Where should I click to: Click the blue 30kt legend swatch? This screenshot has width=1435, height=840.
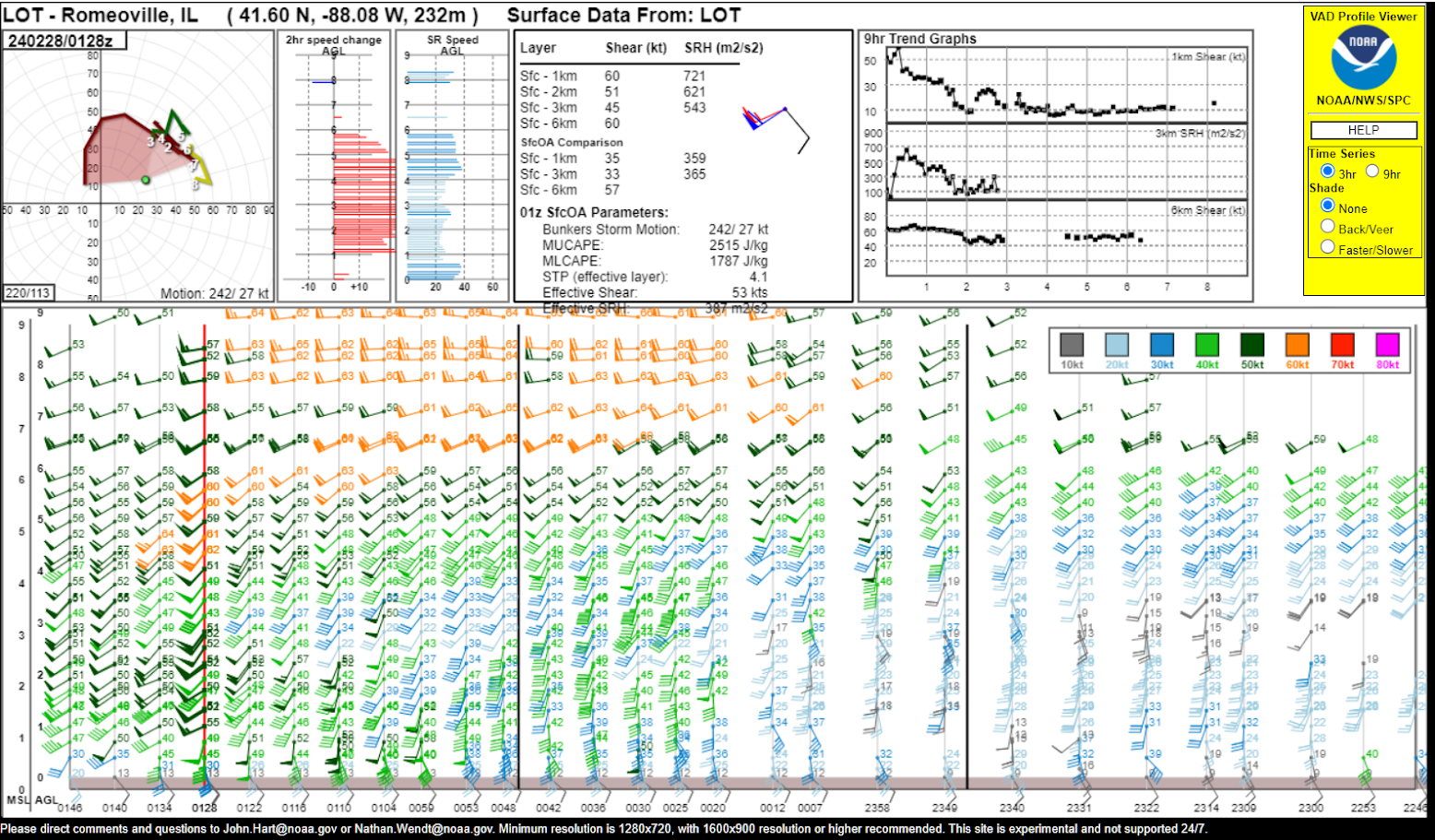tap(1162, 345)
